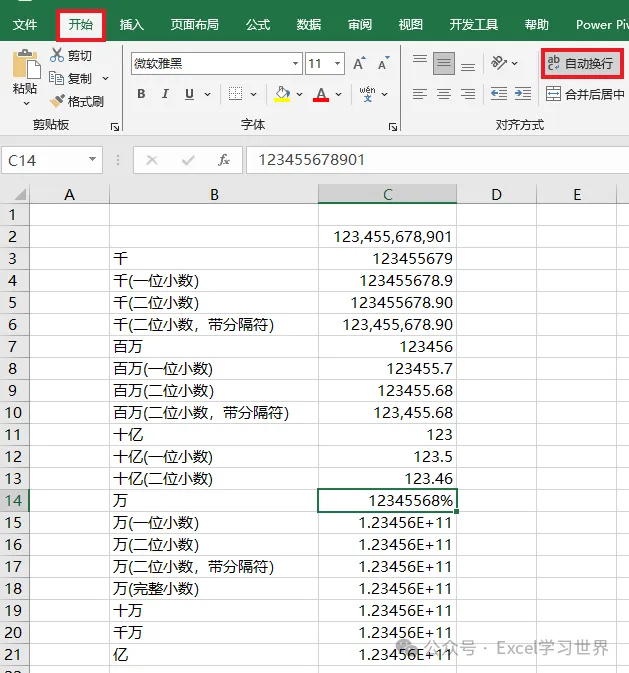Expand the phonetic guide dropdown arrow

pyautogui.click(x=384, y=94)
